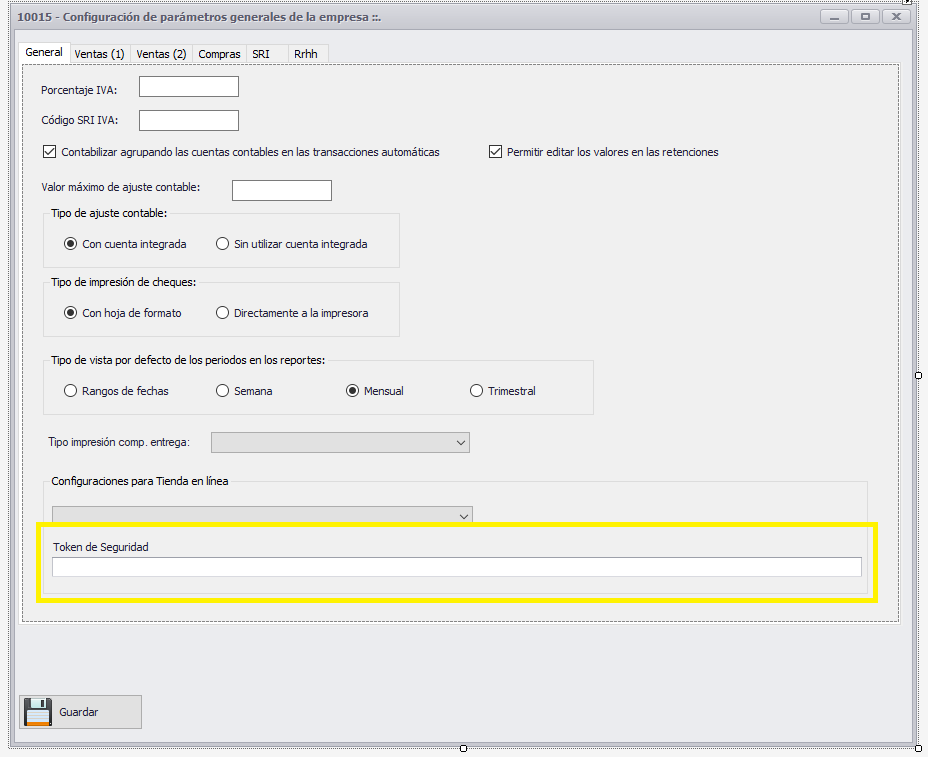
Task: Maximize the configuration window
Action: coord(865,17)
